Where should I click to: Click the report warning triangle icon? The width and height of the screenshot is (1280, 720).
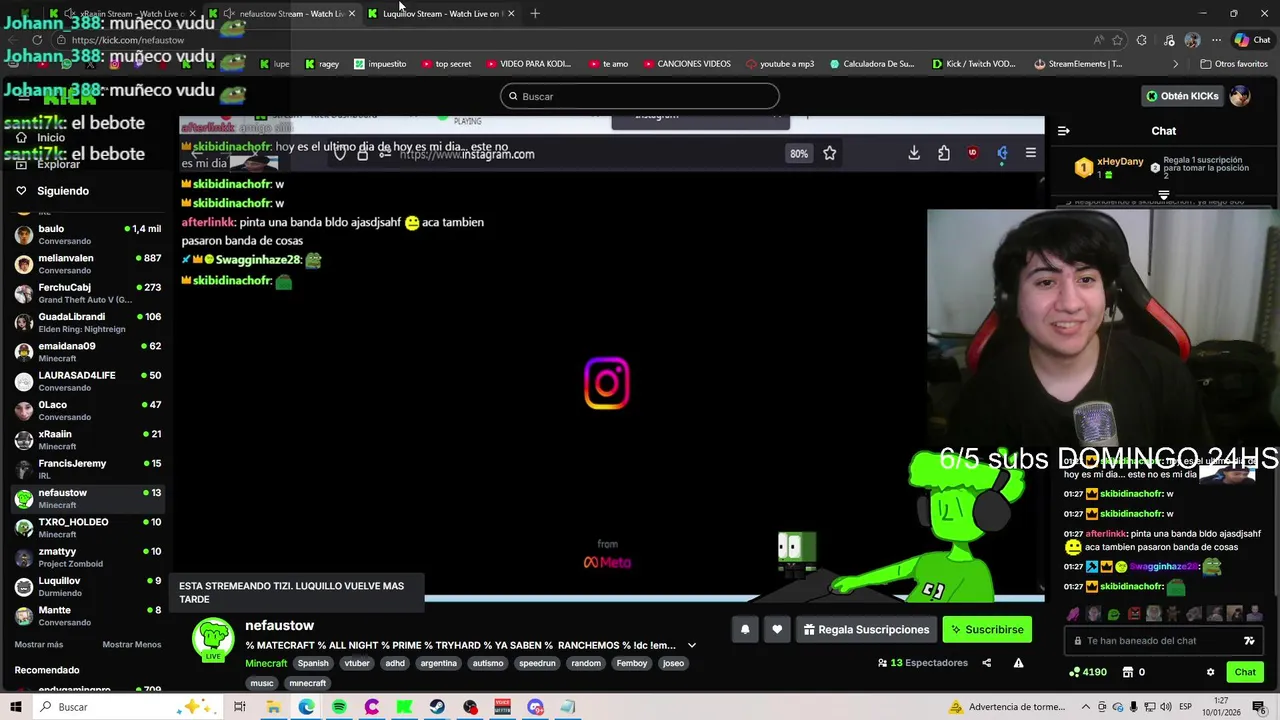1018,663
